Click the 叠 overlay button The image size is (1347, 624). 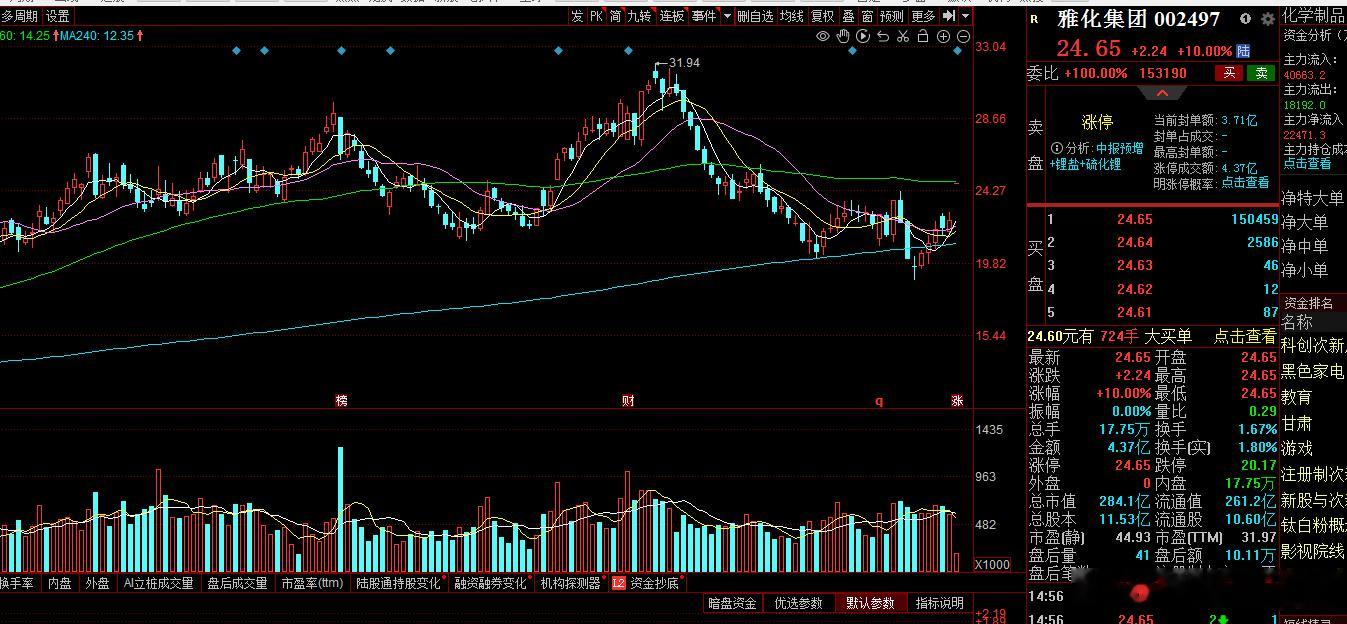848,15
